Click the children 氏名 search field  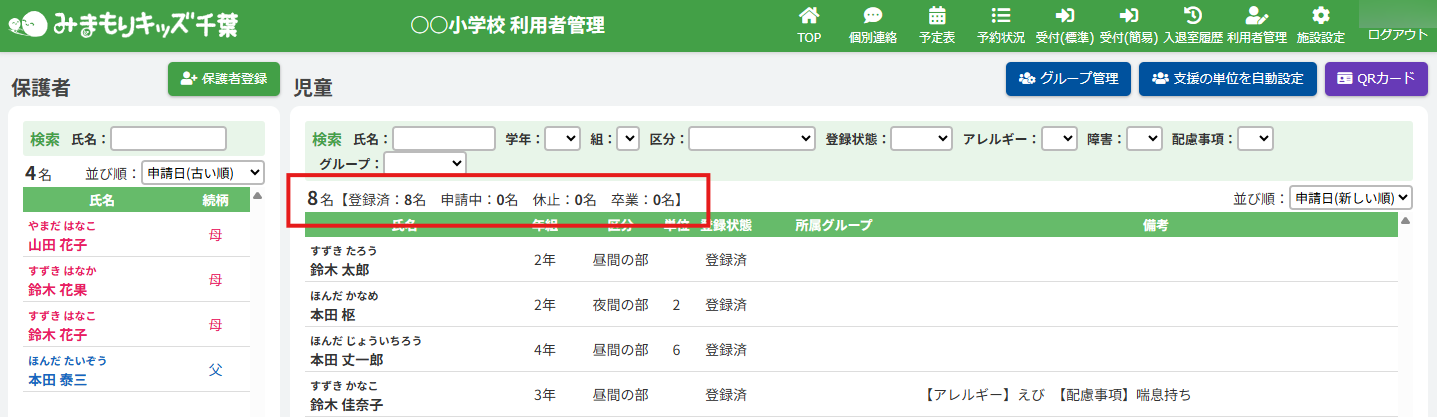[x=444, y=139]
